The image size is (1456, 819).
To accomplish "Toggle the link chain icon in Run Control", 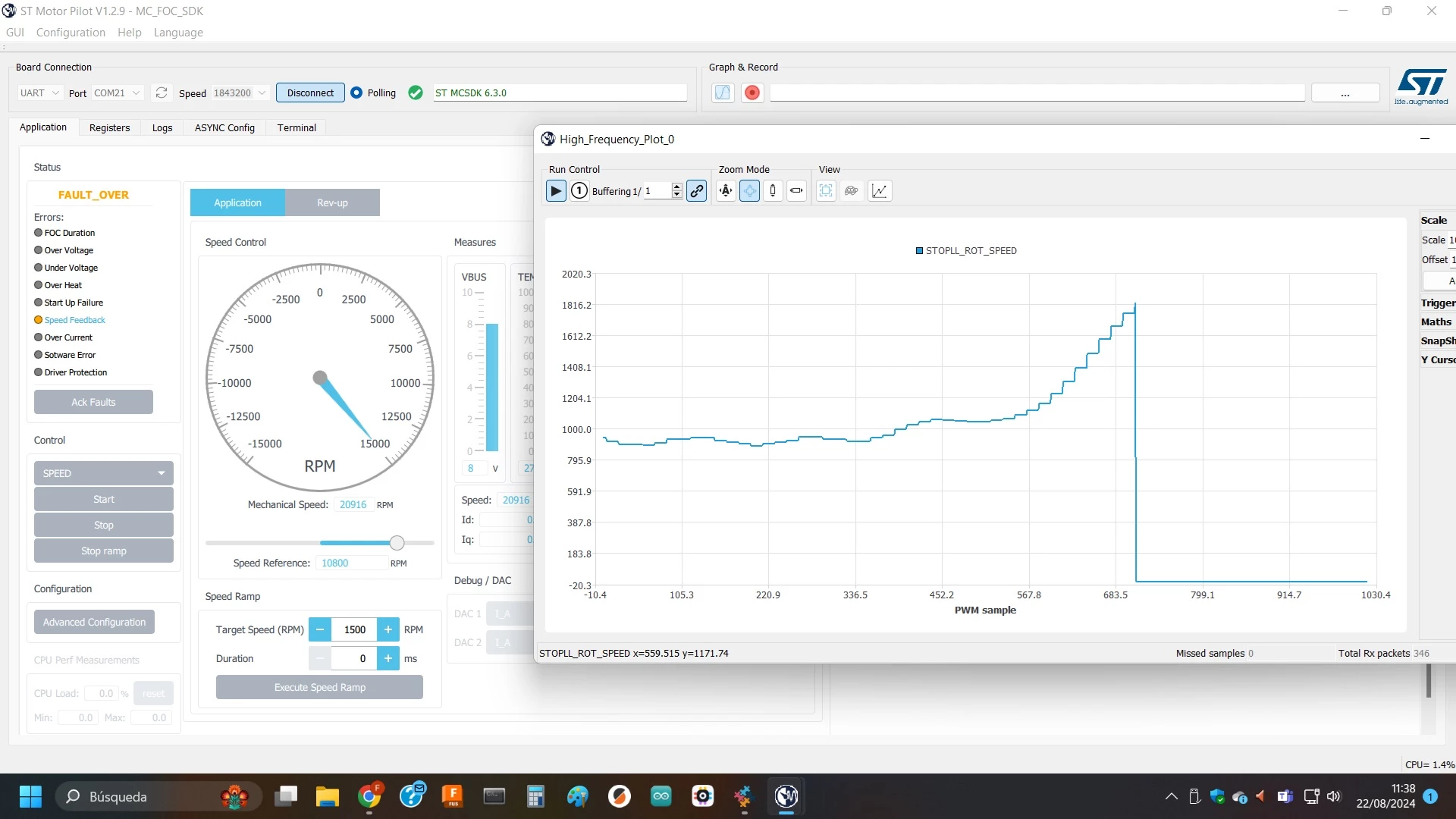I will [696, 191].
